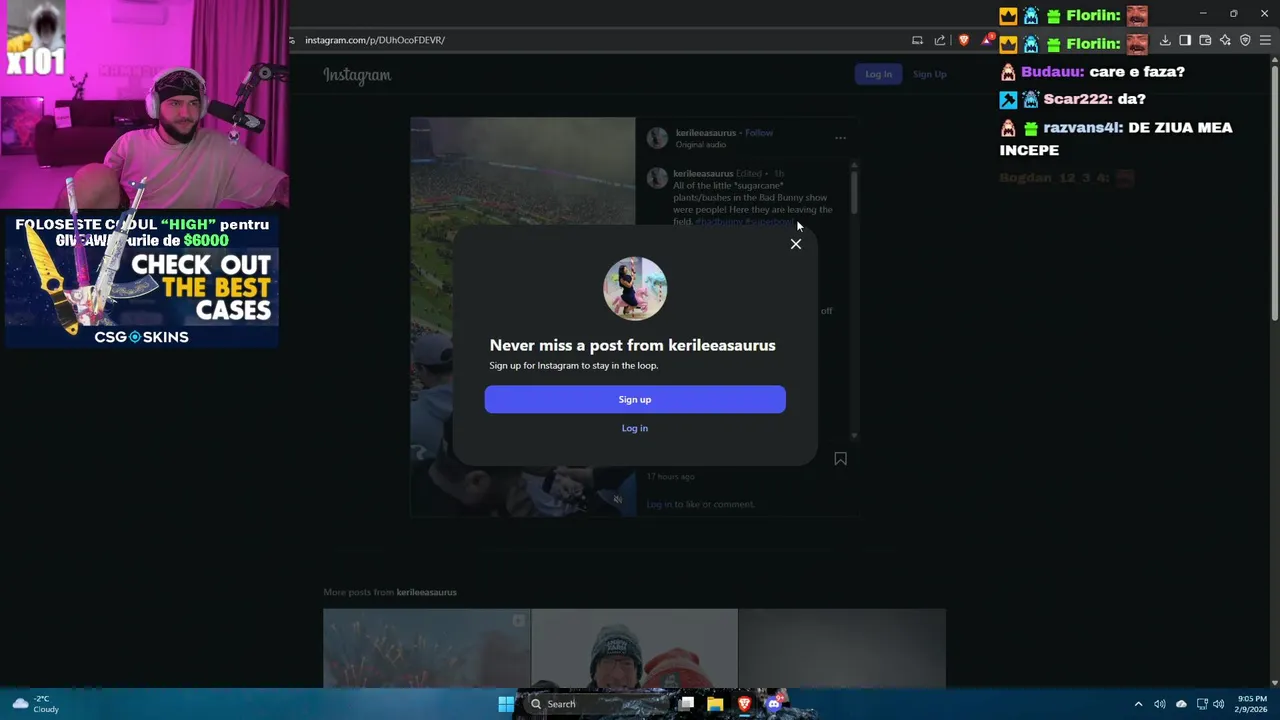
Task: Open the Leo AI sparkle icon
Action: 1225,40
